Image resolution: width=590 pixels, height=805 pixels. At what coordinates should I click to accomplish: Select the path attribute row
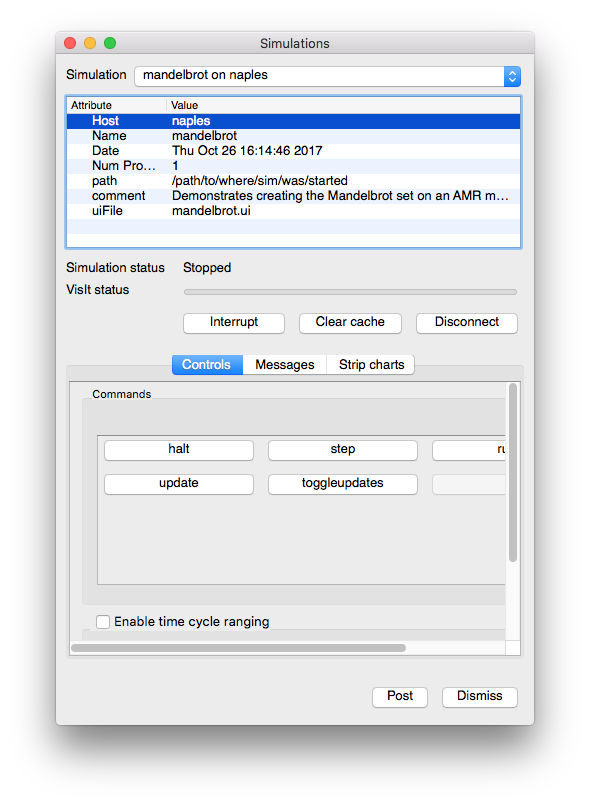293,181
